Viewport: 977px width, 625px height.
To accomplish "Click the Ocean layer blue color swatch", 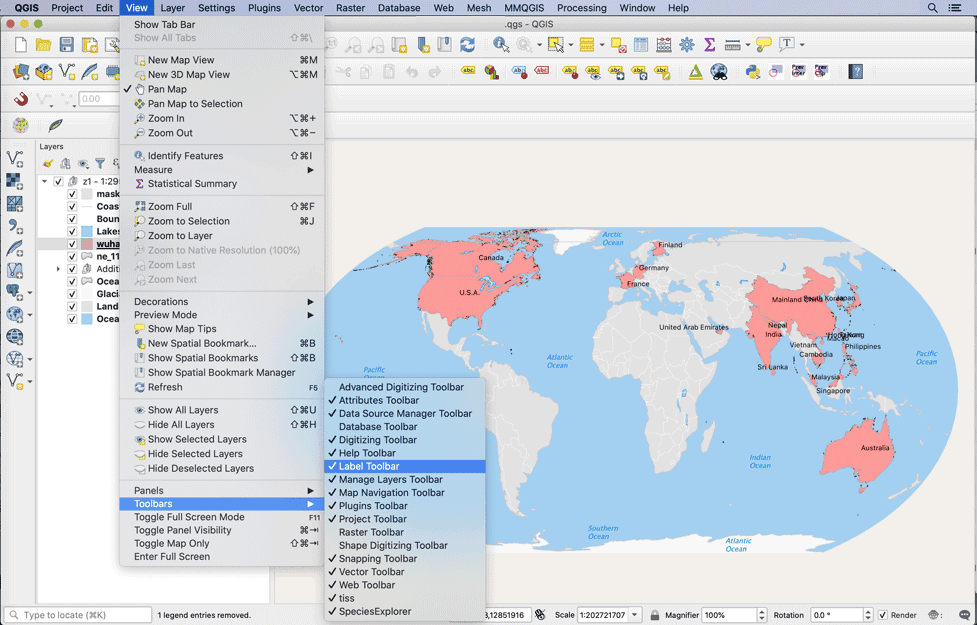I will point(87,318).
